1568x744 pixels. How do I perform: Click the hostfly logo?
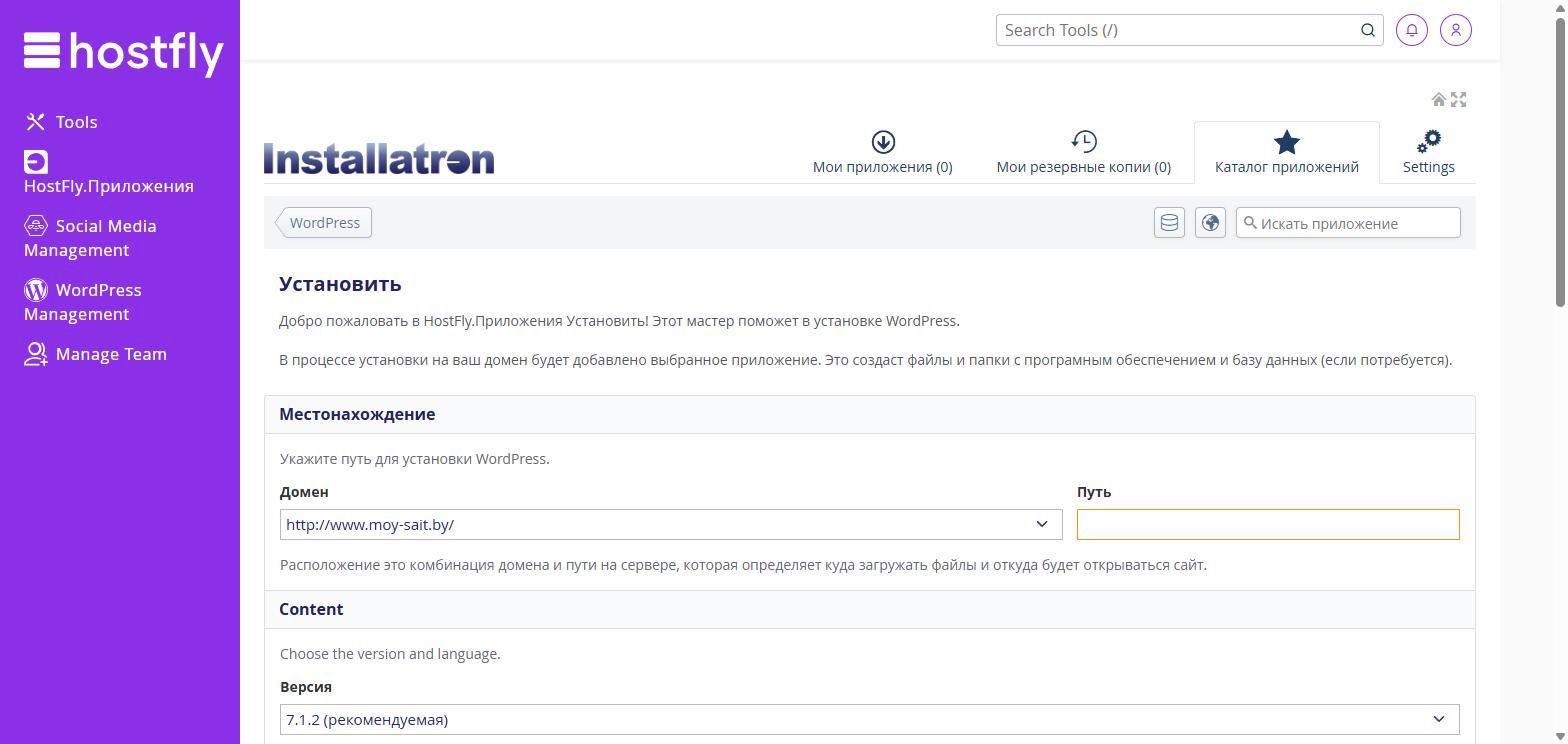point(123,52)
